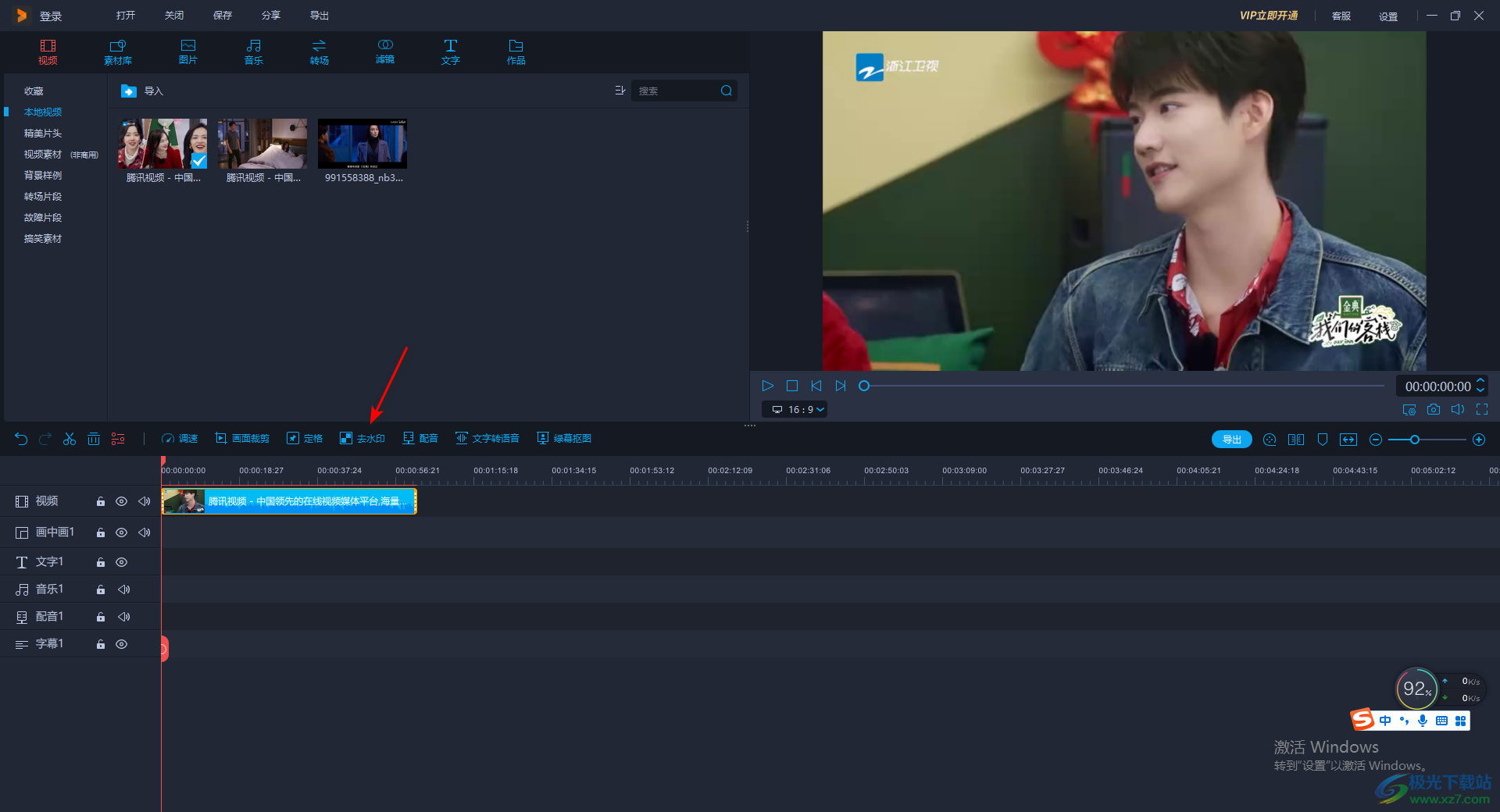
Task: Click the 去水印 watermark removal tool
Action: pos(362,439)
